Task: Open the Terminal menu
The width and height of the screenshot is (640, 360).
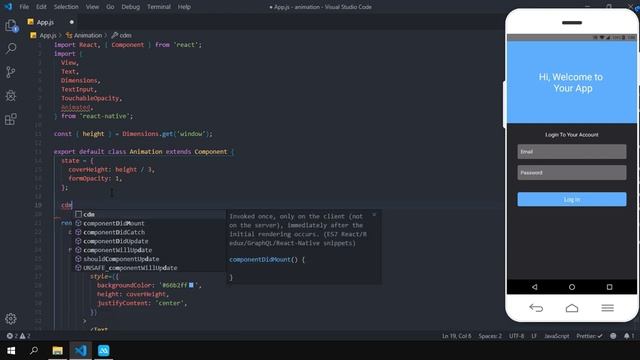Action: [159, 7]
